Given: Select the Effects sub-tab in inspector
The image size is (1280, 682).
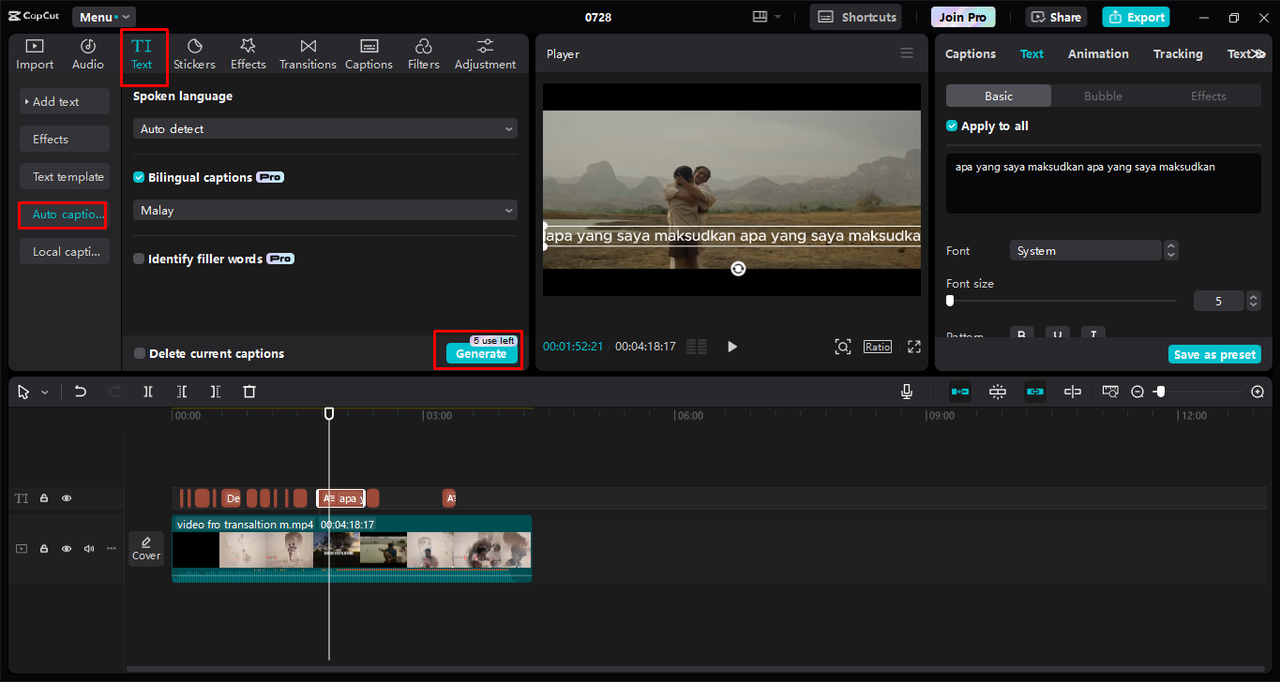Looking at the screenshot, I should [1208, 96].
